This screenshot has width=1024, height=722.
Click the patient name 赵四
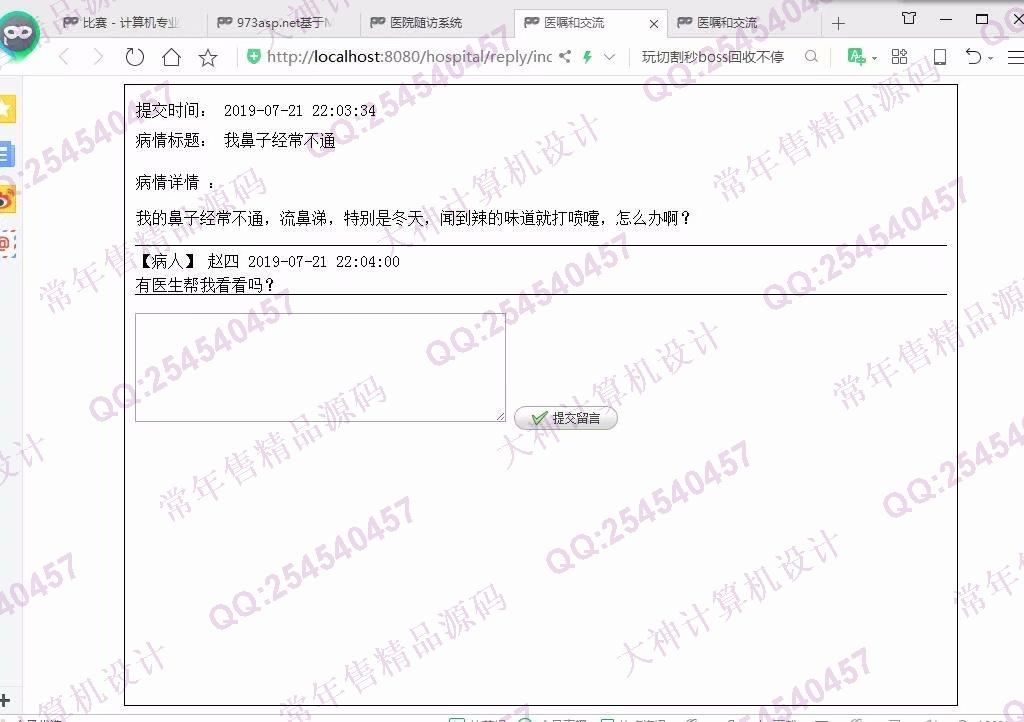[x=223, y=262]
